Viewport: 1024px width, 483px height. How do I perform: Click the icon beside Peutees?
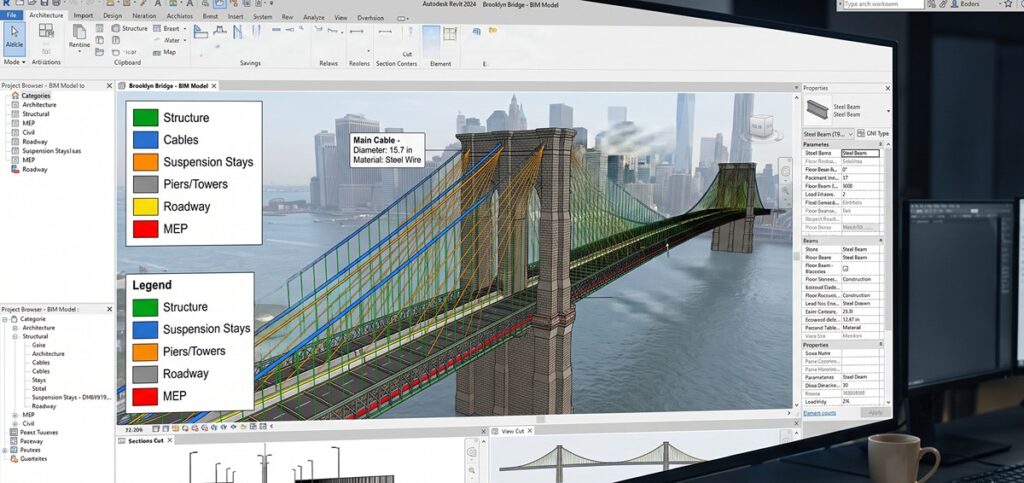pyautogui.click(x=14, y=450)
